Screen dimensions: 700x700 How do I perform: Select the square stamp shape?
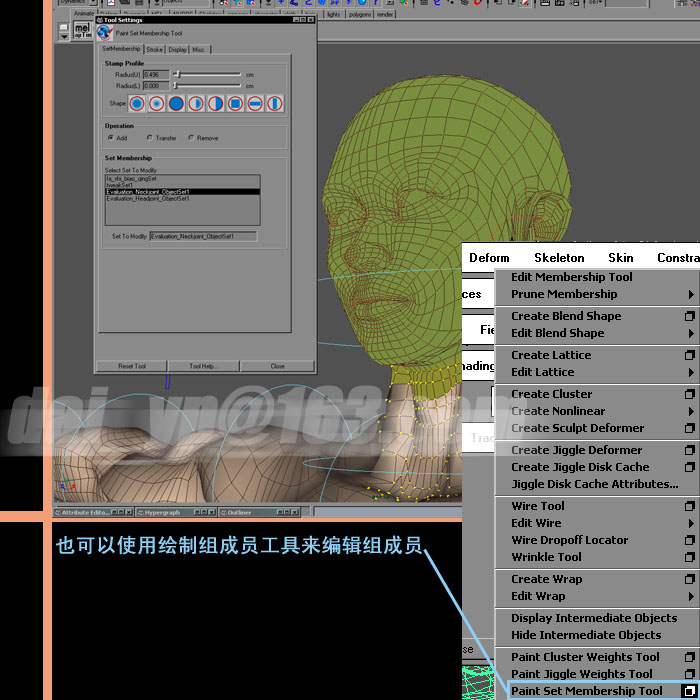[235, 104]
